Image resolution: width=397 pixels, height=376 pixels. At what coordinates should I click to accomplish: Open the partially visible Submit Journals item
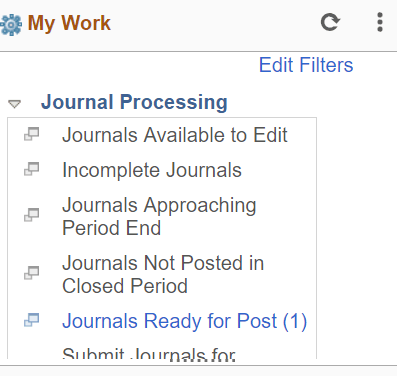tap(149, 353)
